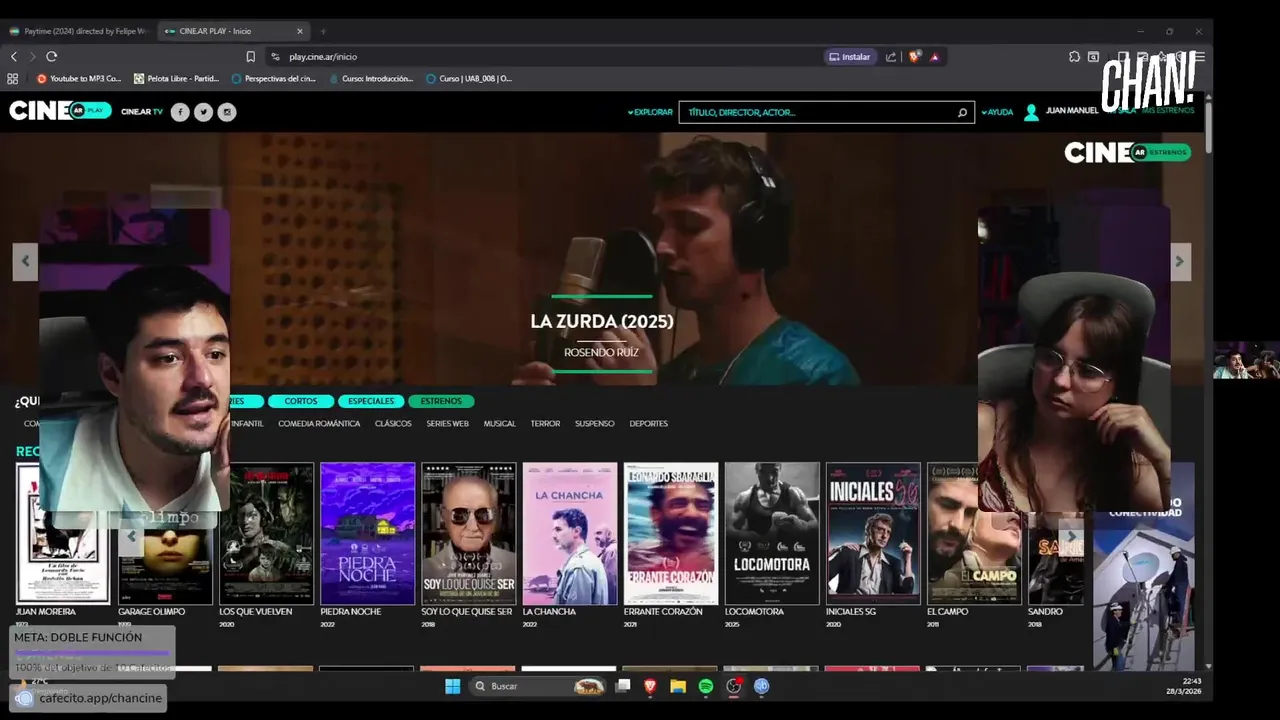Click the Brave rewards triangle icon
This screenshot has width=1280, height=720.
[935, 57]
